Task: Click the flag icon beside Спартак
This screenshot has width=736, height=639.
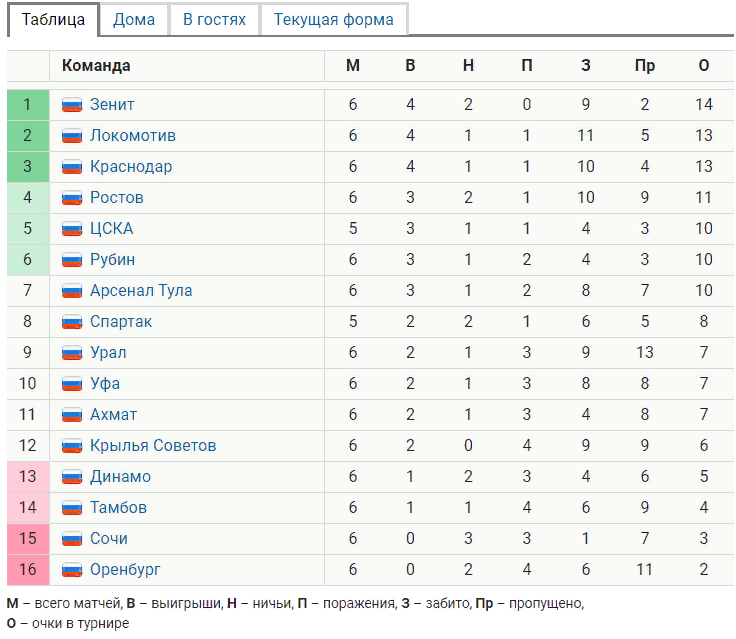Action: click(72, 322)
